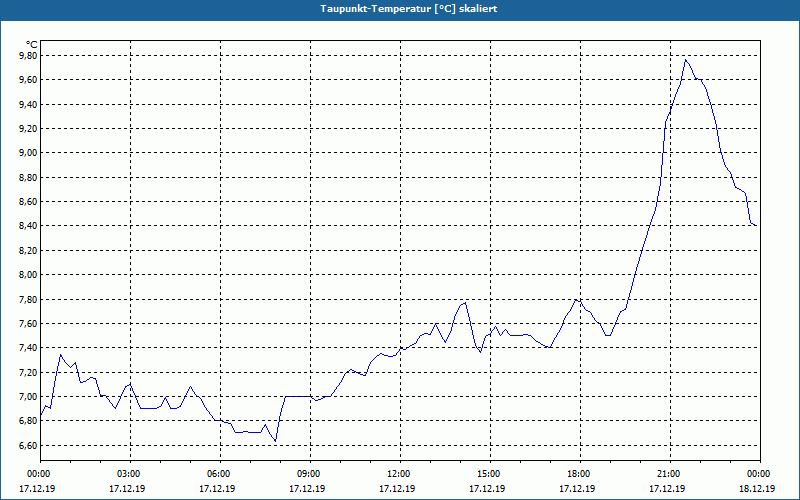The height and width of the screenshot is (500, 800).
Task: Click the 8,60 y-axis label
Action: tap(28, 202)
